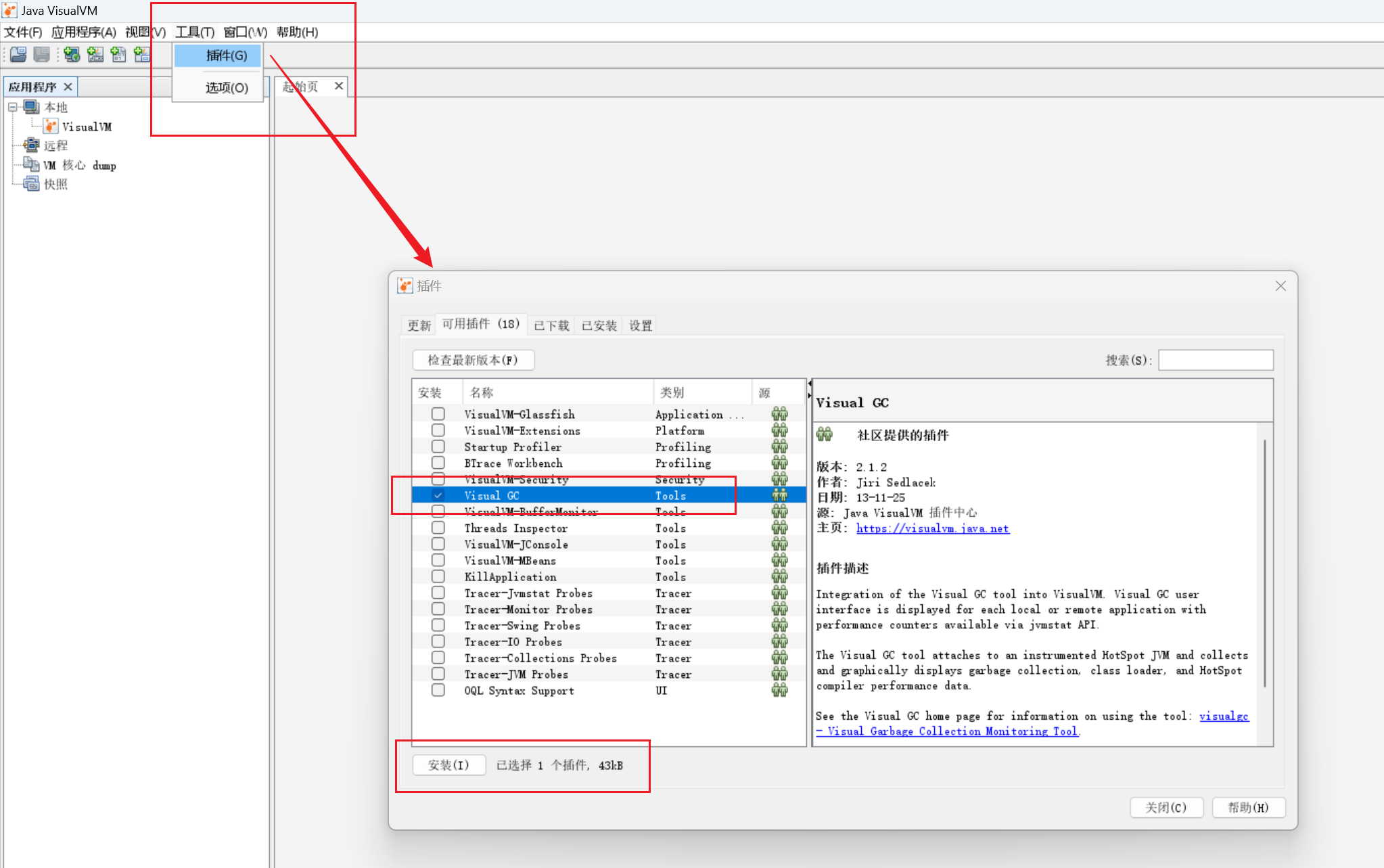This screenshot has height=868, width=1384.
Task: Click the community icon beside 社区提供的插件
Action: coord(824,434)
